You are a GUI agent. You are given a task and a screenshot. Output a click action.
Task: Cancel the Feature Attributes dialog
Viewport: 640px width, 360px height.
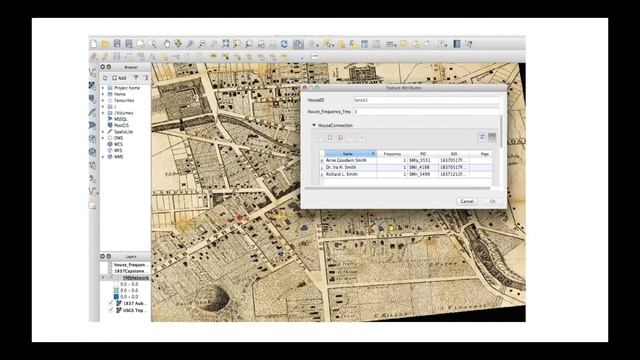coord(467,201)
